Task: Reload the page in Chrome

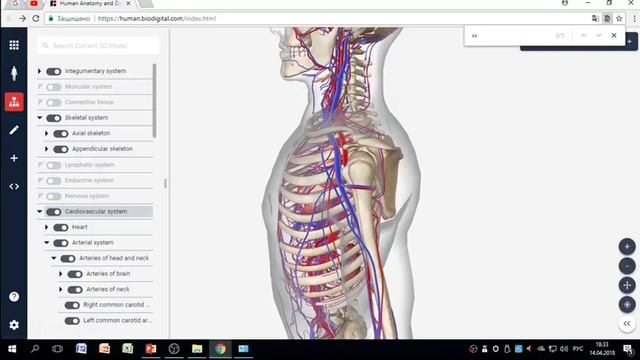Action: click(x=36, y=18)
